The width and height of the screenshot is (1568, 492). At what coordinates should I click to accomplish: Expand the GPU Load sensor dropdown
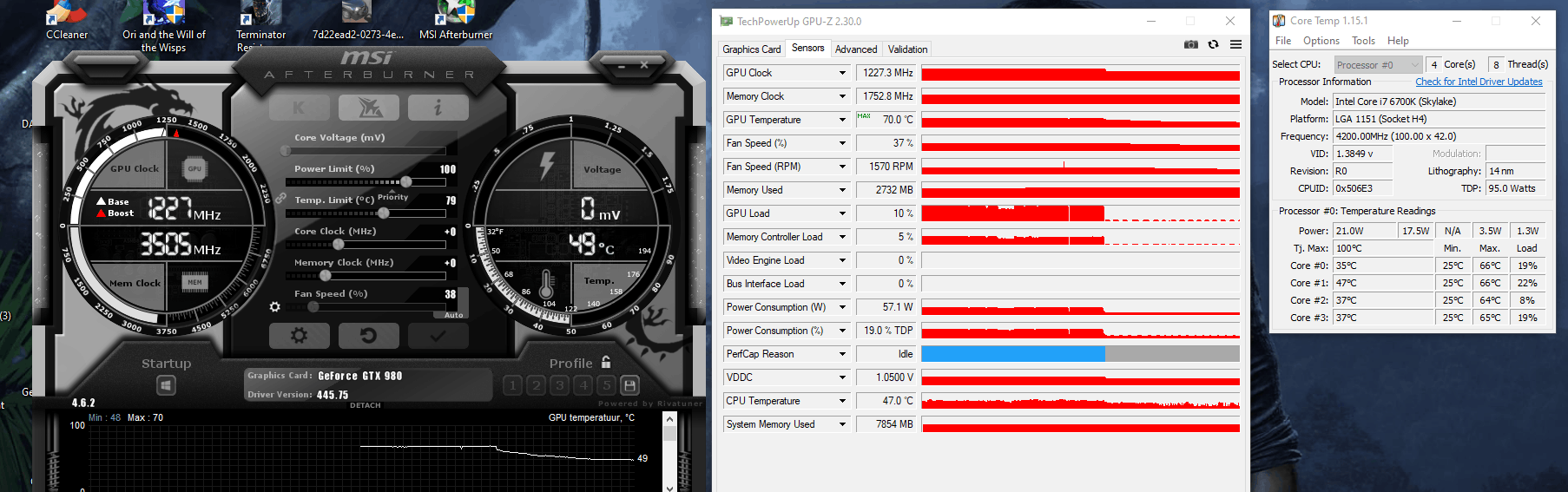click(x=842, y=213)
